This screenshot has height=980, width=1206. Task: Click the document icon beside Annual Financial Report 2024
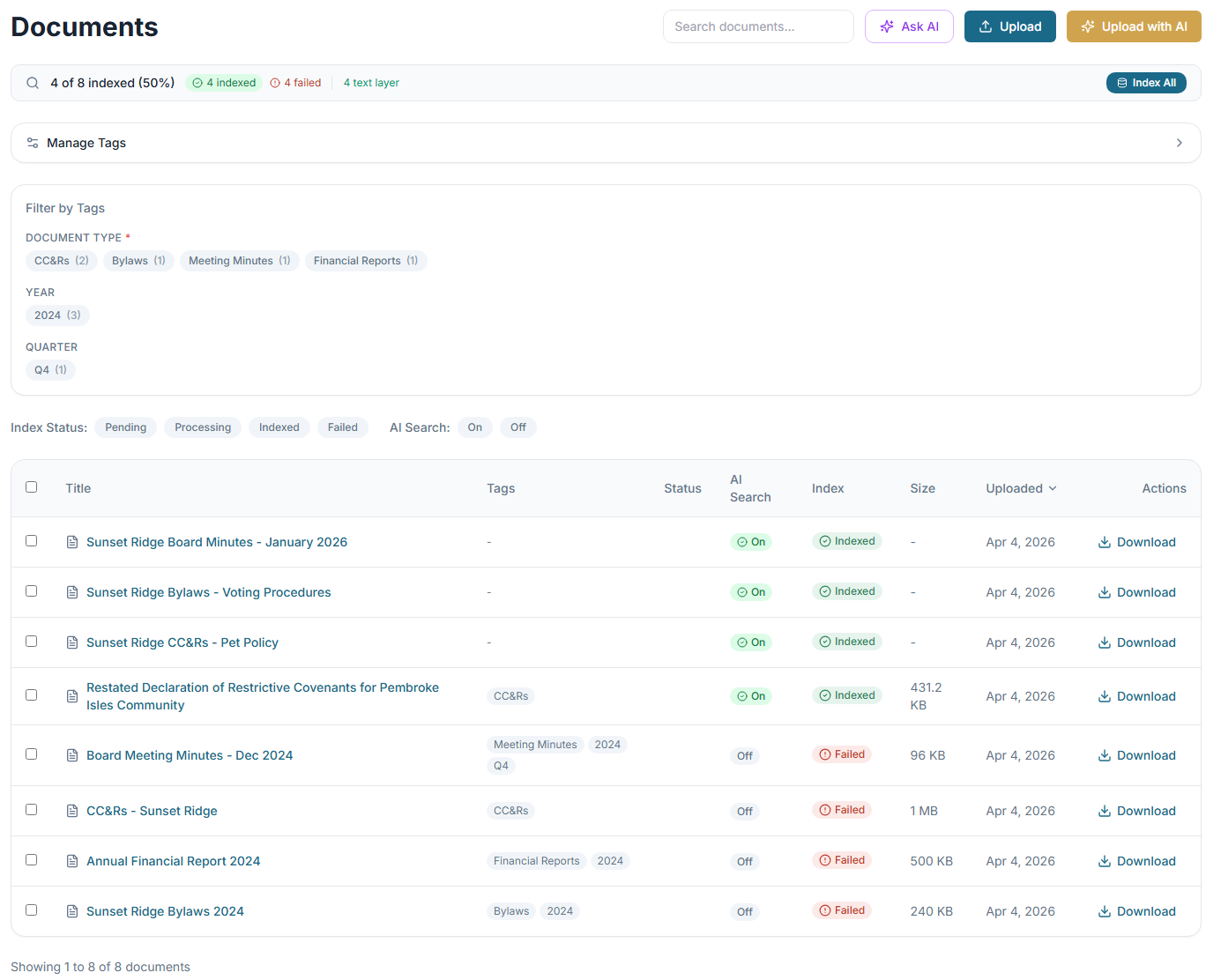(71, 860)
